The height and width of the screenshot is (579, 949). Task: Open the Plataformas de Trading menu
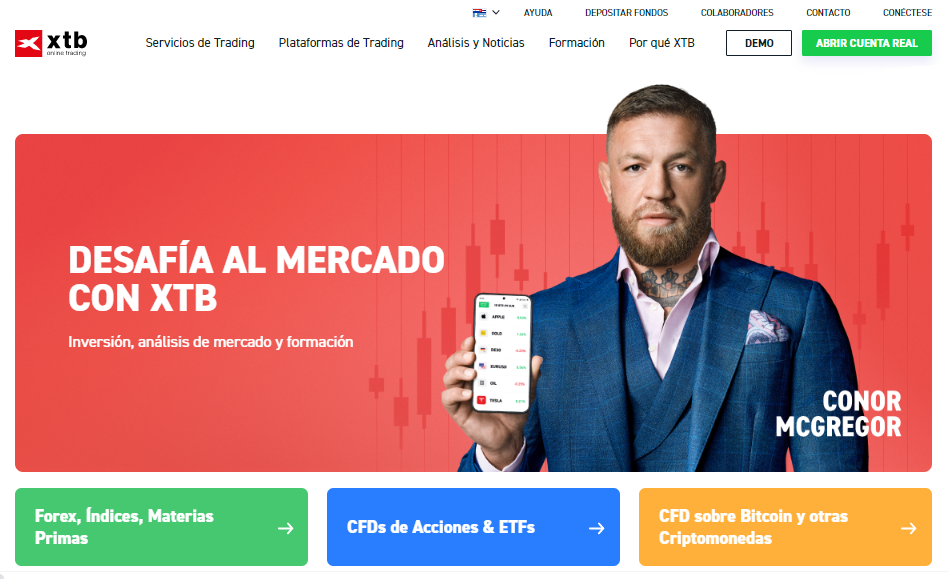point(341,43)
